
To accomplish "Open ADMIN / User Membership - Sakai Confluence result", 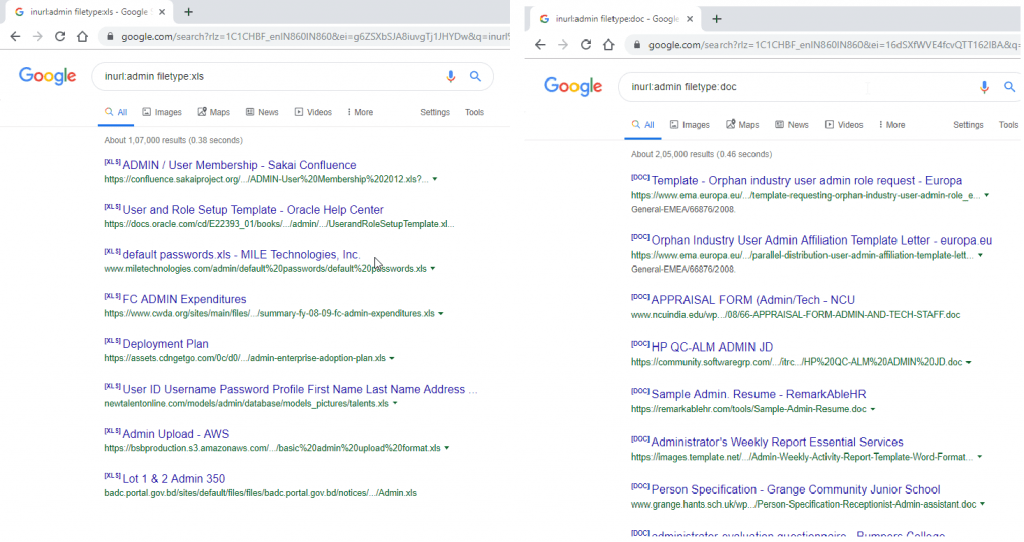I will coord(239,165).
